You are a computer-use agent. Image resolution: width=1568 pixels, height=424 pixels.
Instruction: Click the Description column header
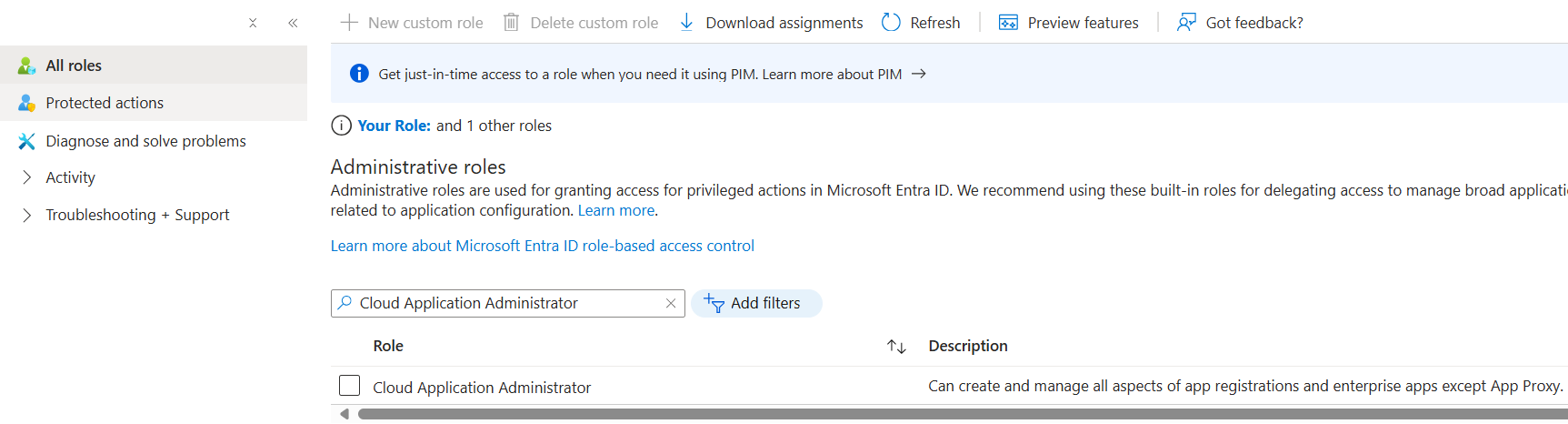coord(968,346)
